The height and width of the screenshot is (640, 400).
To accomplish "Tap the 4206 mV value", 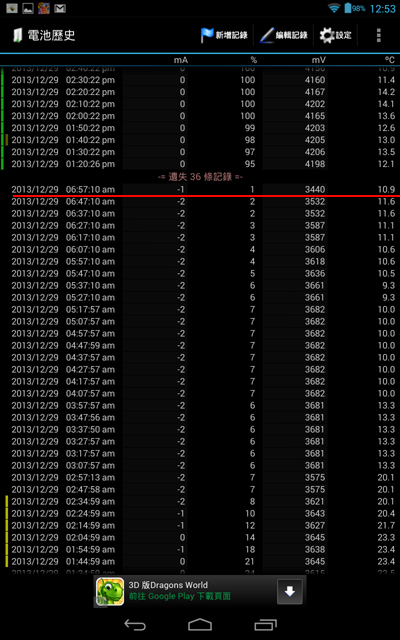I will [315, 152].
